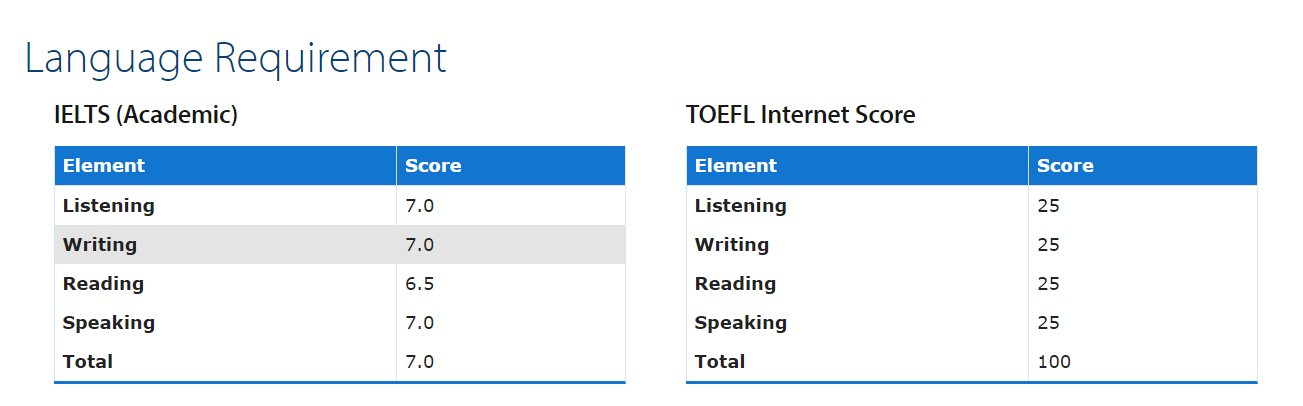Click the IELTS Total row label
This screenshot has width=1303, height=406.
88,362
